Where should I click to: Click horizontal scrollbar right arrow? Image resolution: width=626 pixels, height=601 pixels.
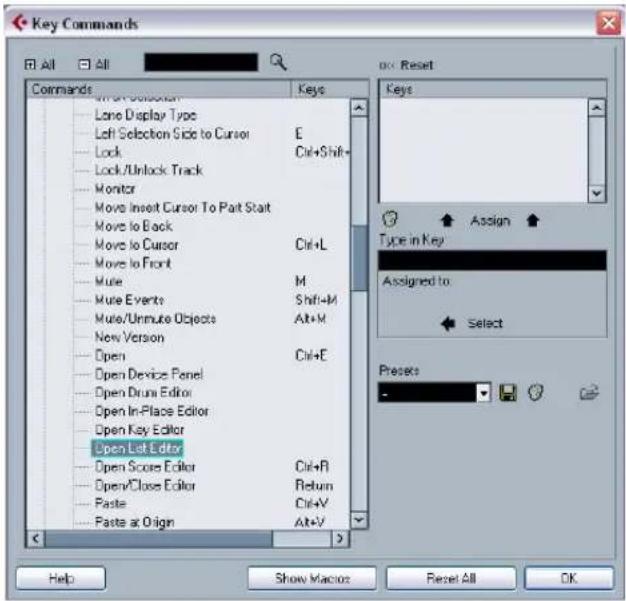340,539
